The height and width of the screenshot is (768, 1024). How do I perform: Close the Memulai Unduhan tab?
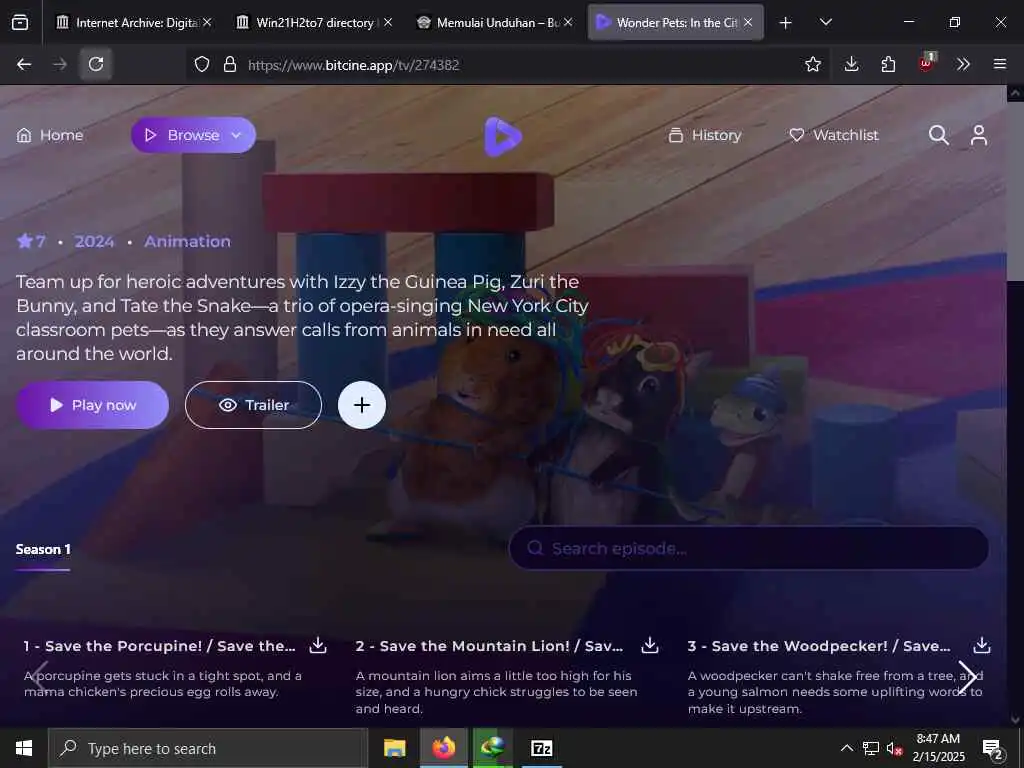568,22
